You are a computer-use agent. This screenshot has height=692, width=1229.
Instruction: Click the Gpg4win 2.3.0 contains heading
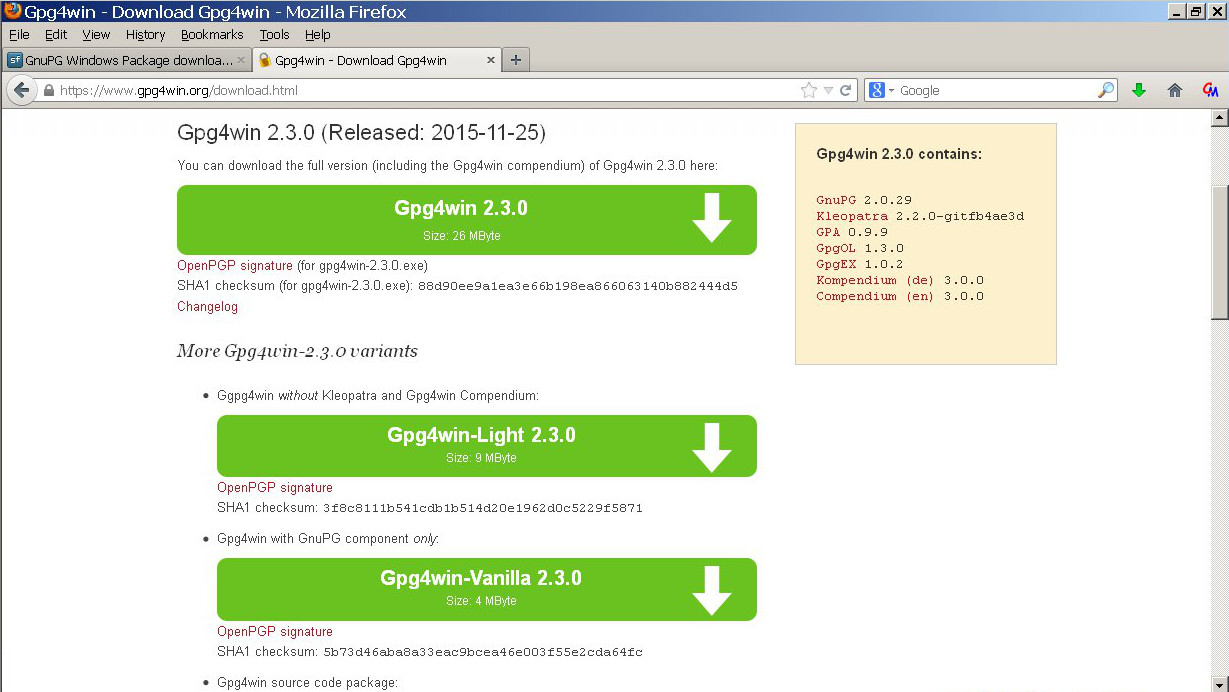click(x=899, y=154)
